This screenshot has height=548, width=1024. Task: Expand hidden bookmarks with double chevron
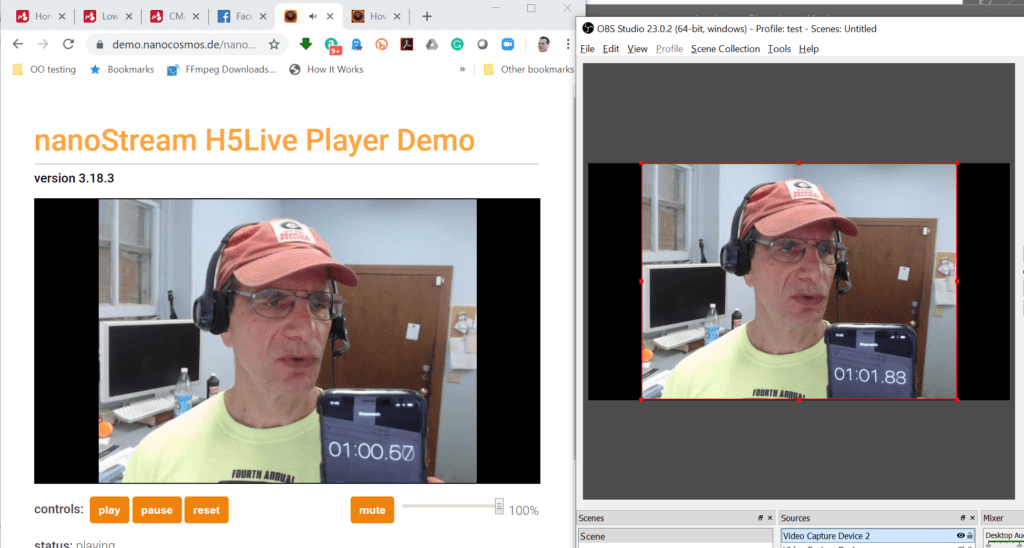coord(462,69)
